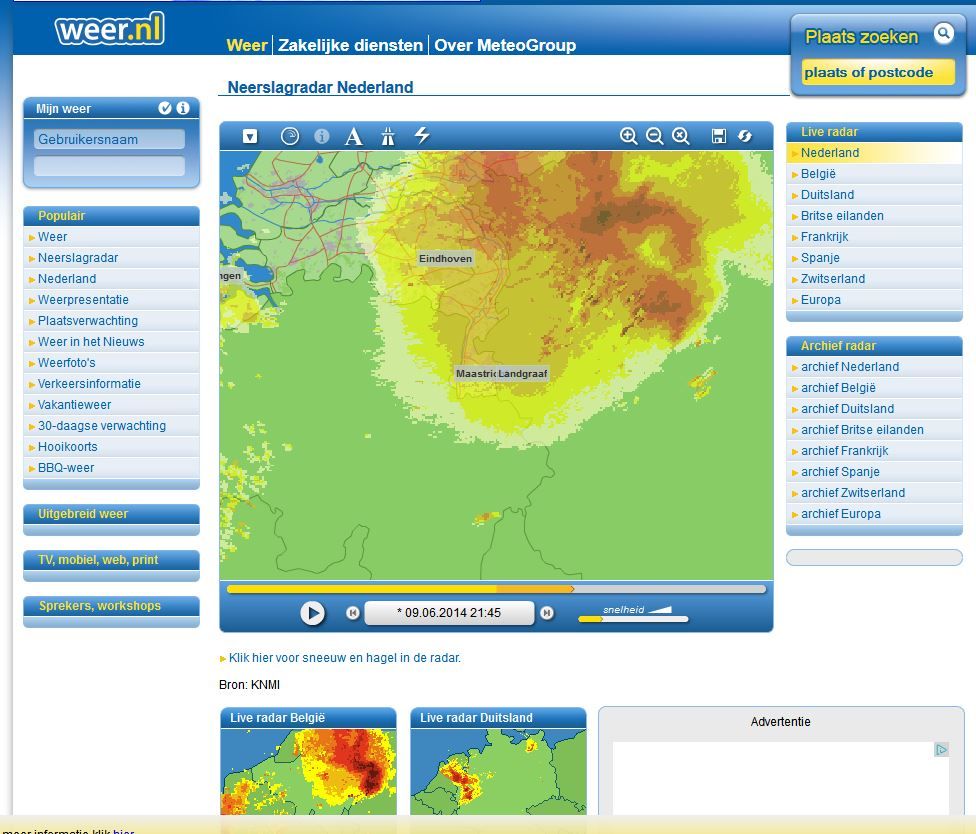Click the radar clock/time icon
The width and height of the screenshot is (976, 834).
pyautogui.click(x=290, y=136)
